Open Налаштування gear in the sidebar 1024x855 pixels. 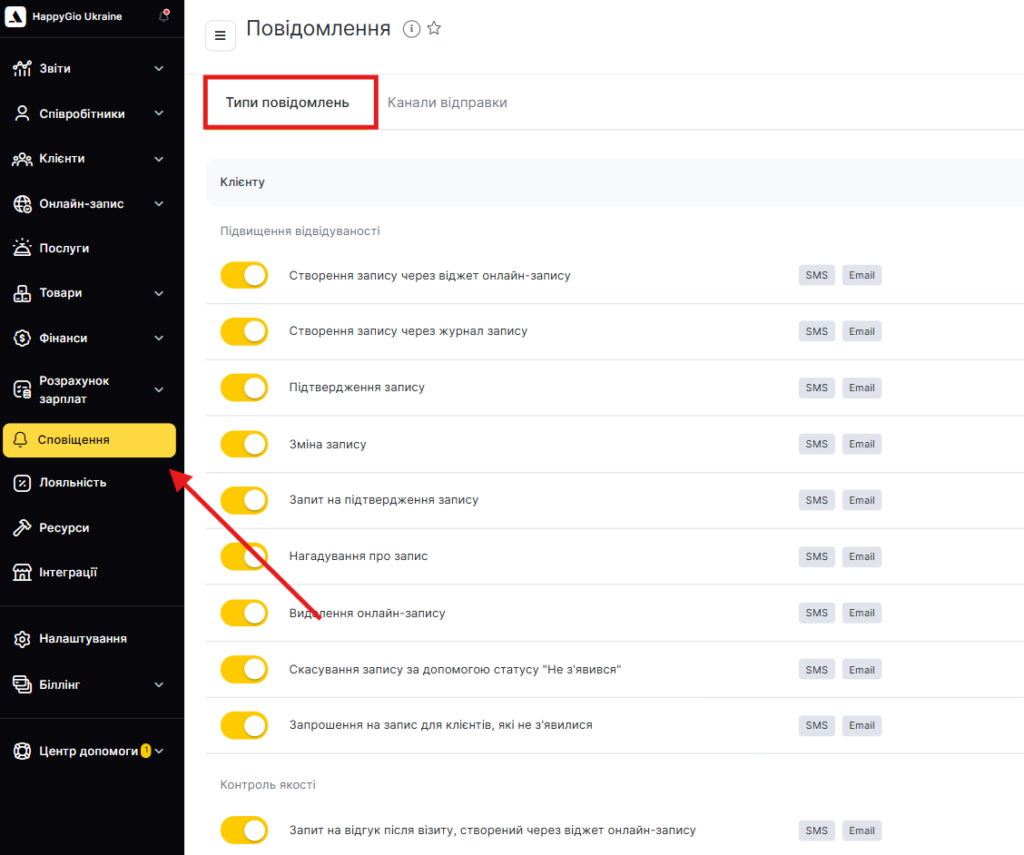coord(22,638)
